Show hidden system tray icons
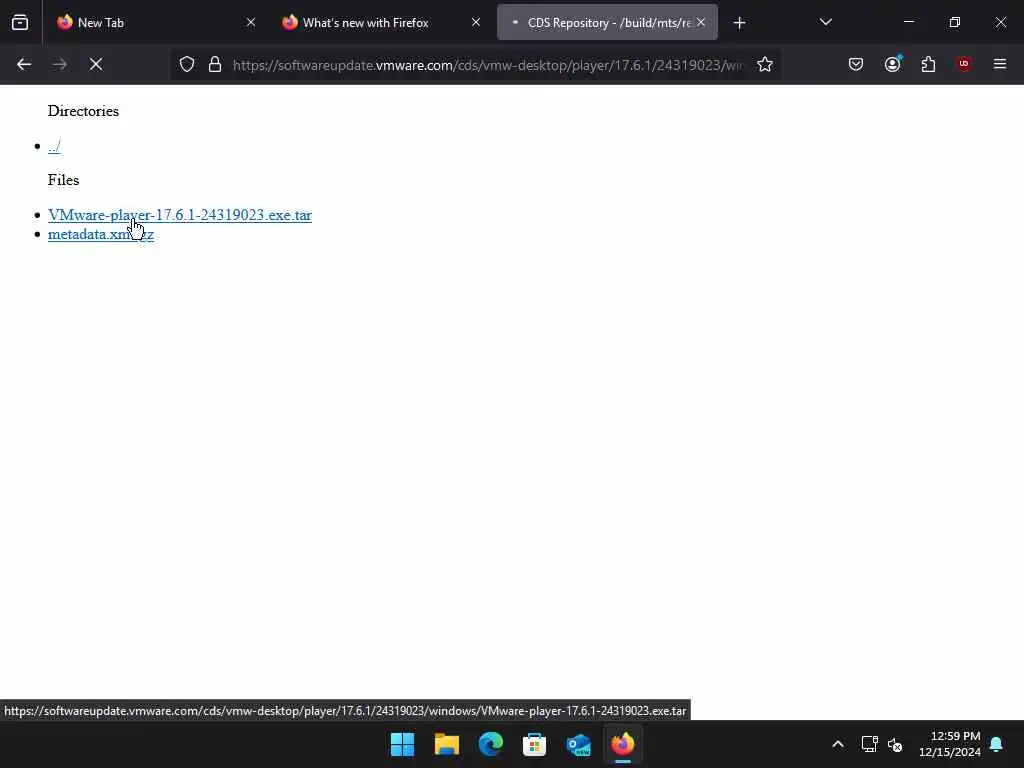Viewport: 1024px width, 768px height. (838, 744)
